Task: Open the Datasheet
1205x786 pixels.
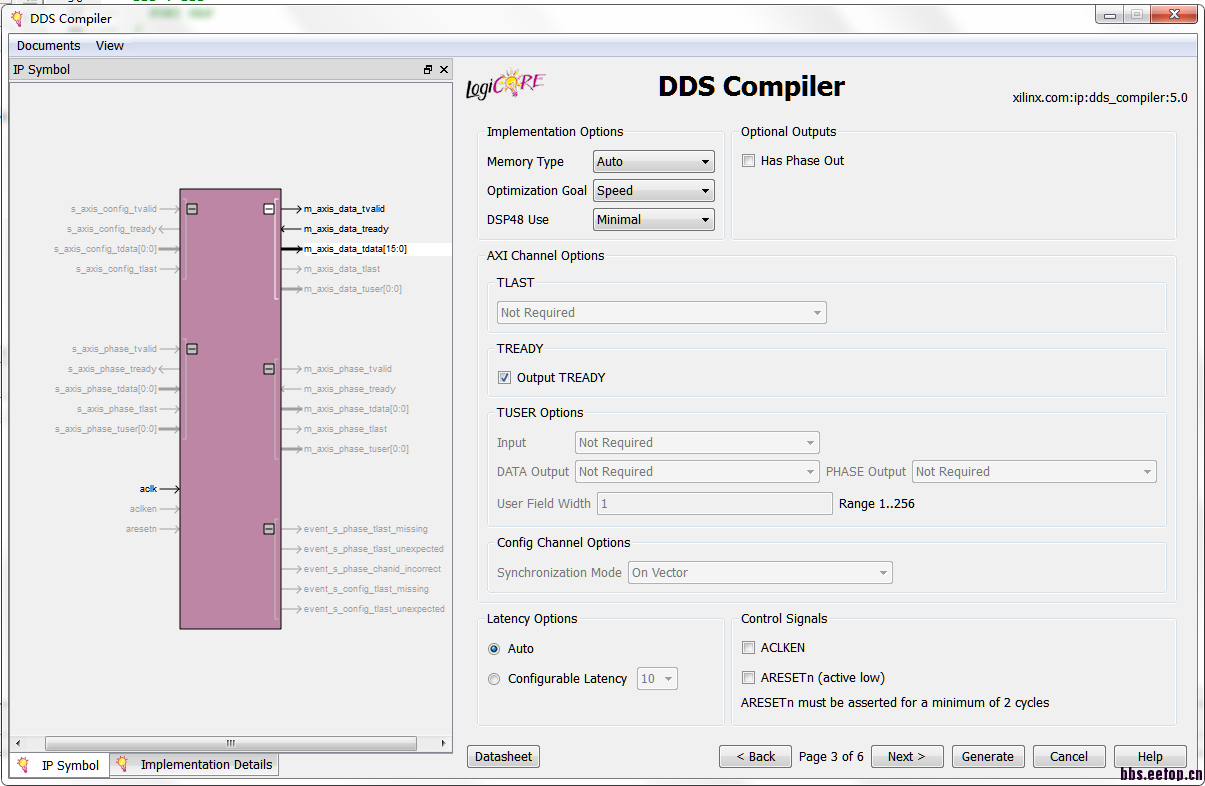Action: point(503,756)
